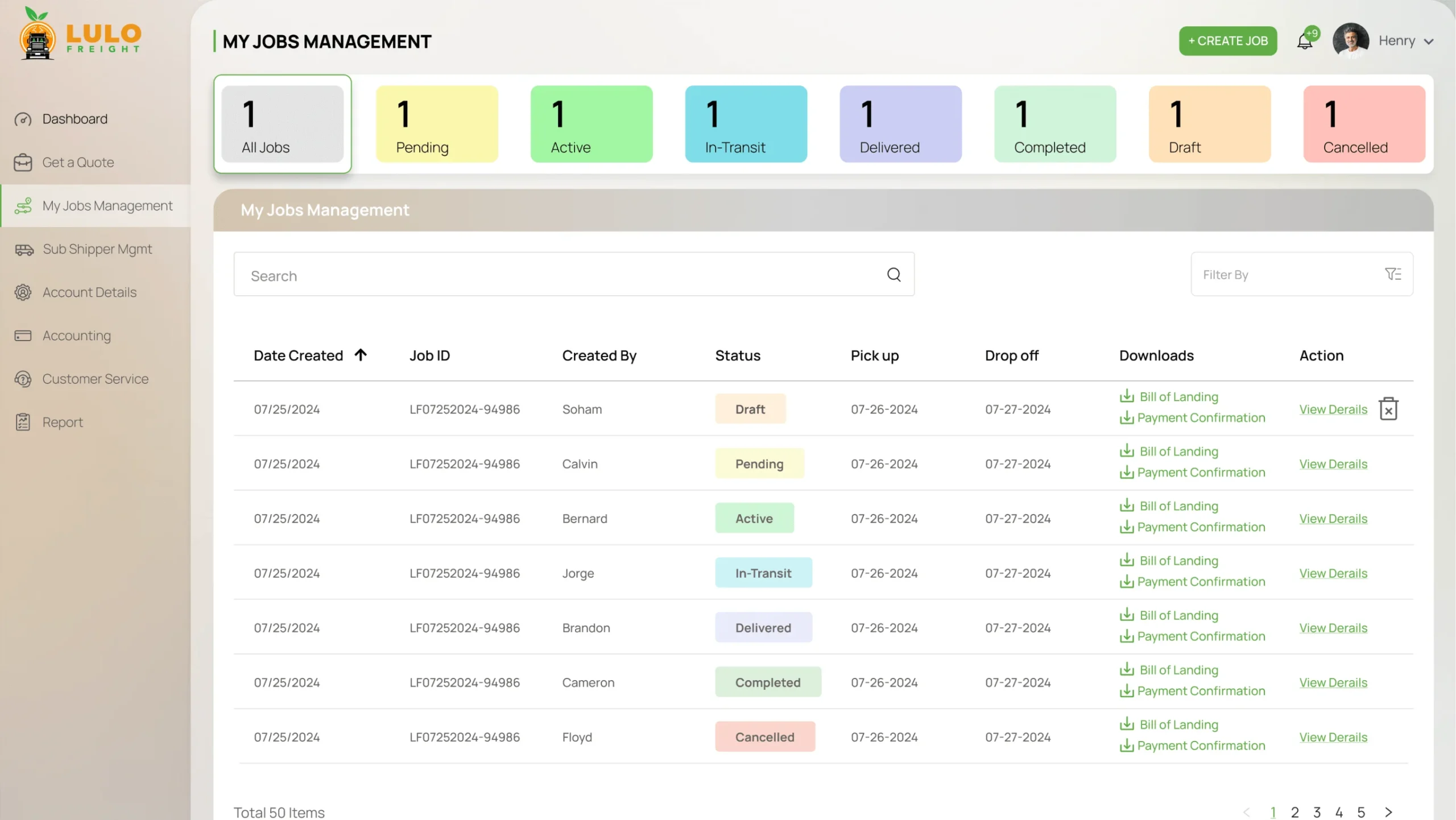Download Bill of Landing icon for Soham
Viewport: 1456px width, 820px height.
pos(1127,396)
